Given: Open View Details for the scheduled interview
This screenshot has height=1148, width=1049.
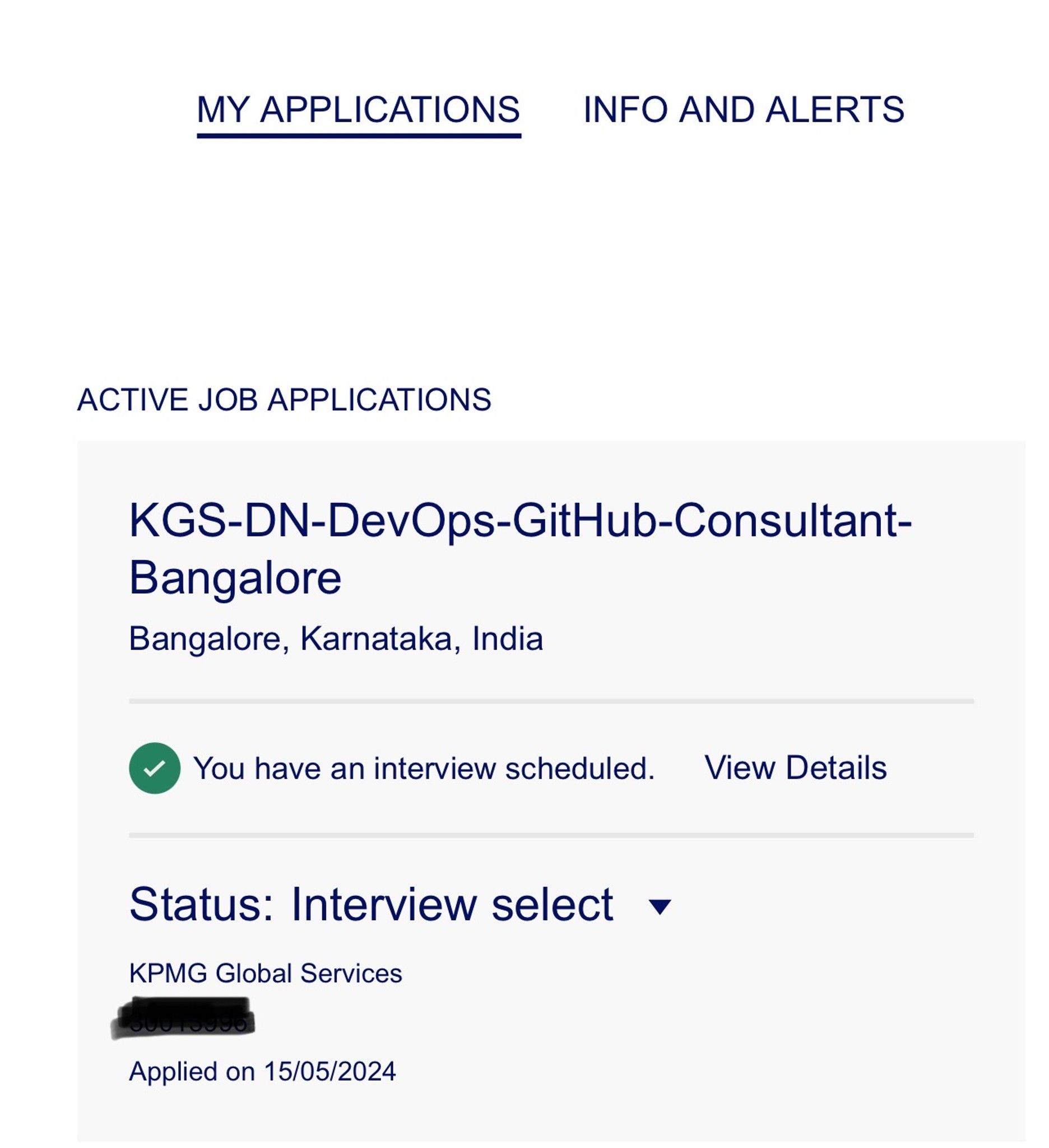Looking at the screenshot, I should (x=797, y=767).
